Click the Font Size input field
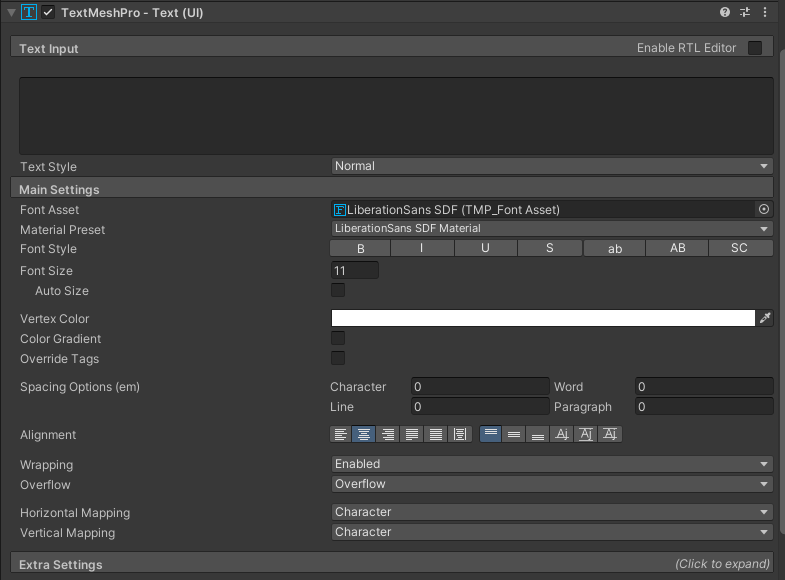 354,271
